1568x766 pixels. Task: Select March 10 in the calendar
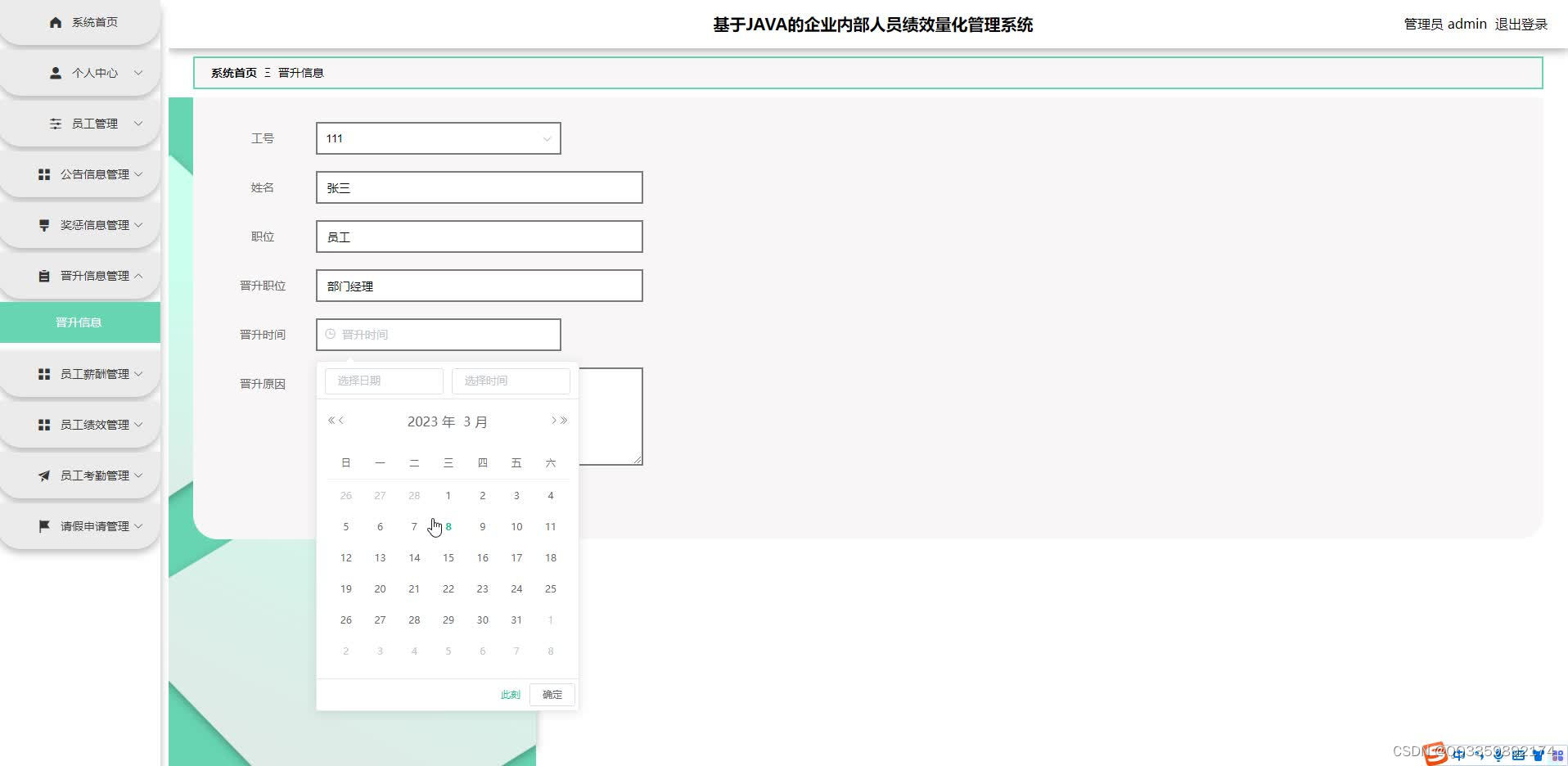coord(516,527)
